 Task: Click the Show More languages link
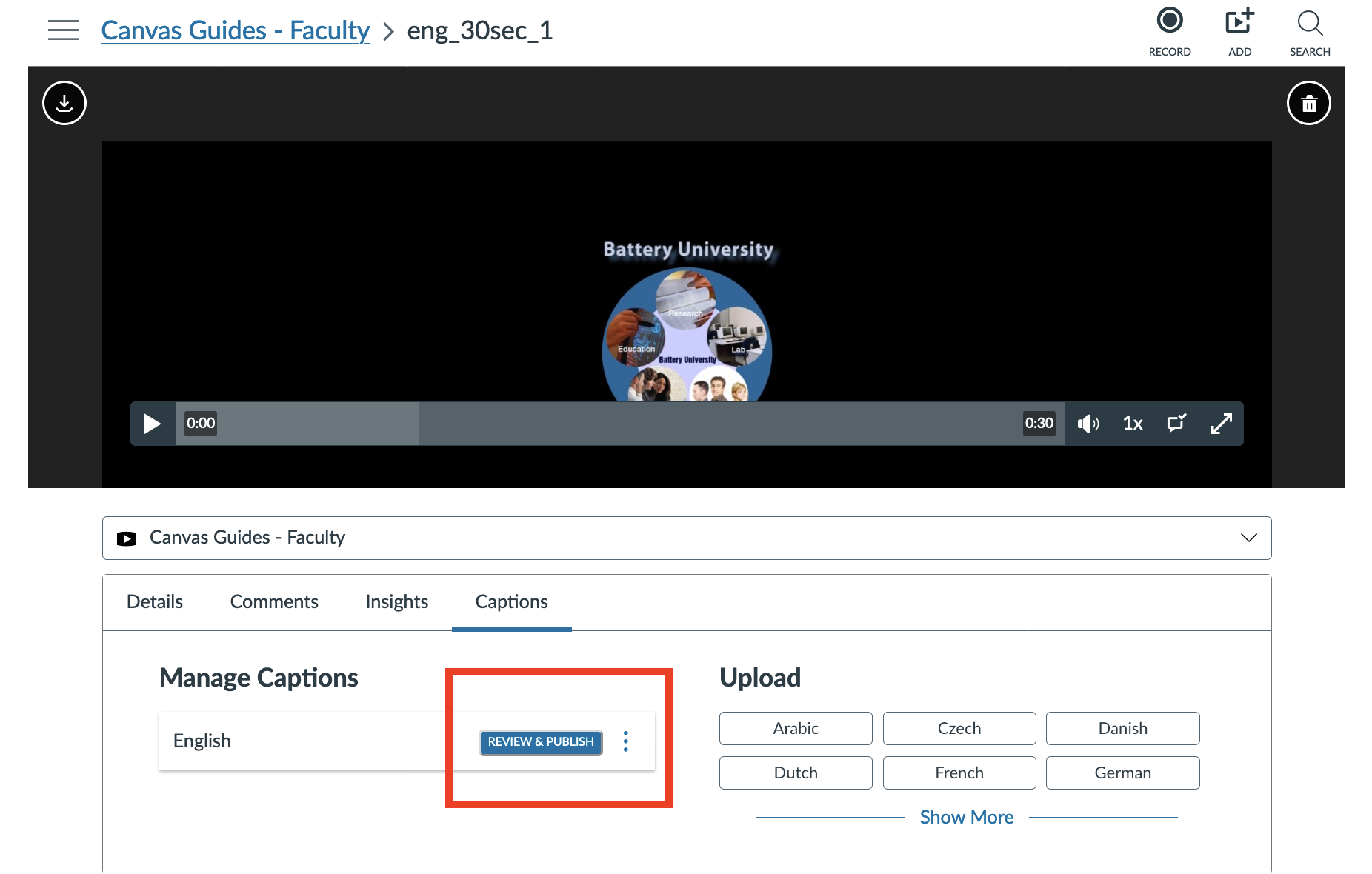click(966, 817)
